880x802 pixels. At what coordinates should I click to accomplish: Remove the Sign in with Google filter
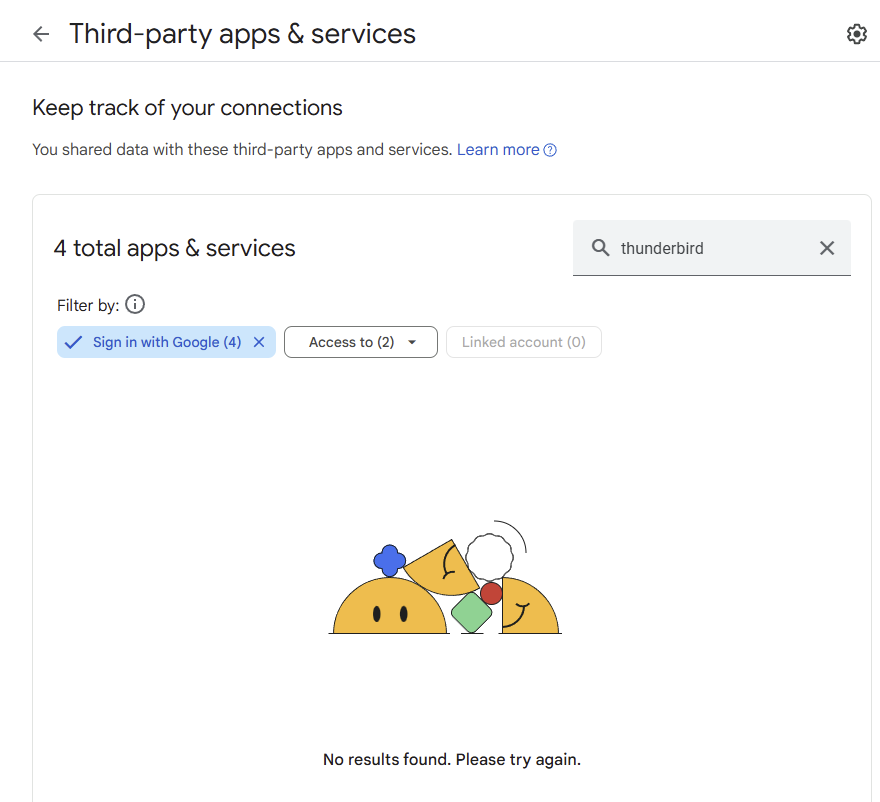coord(259,342)
